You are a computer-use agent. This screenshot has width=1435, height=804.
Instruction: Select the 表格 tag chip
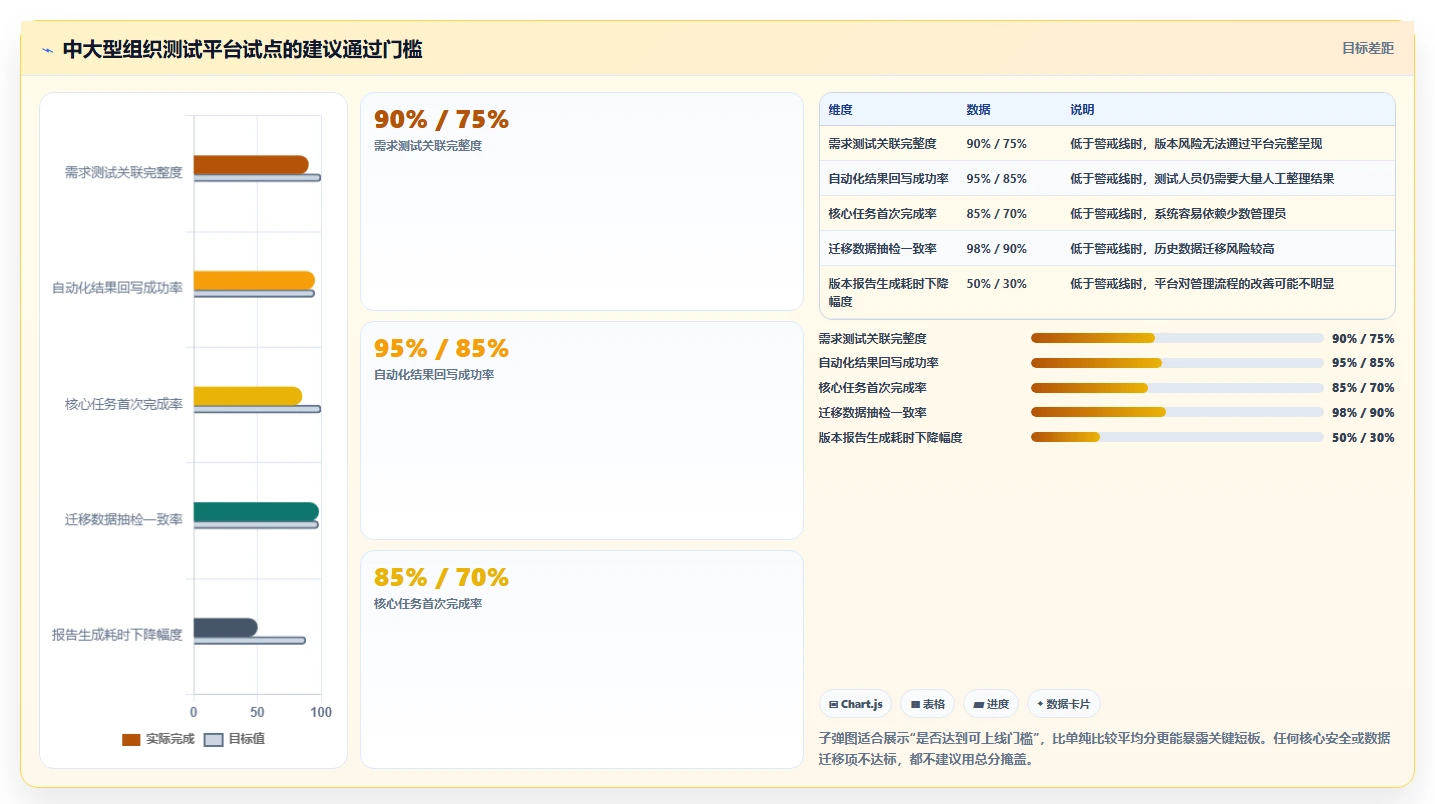coord(927,704)
